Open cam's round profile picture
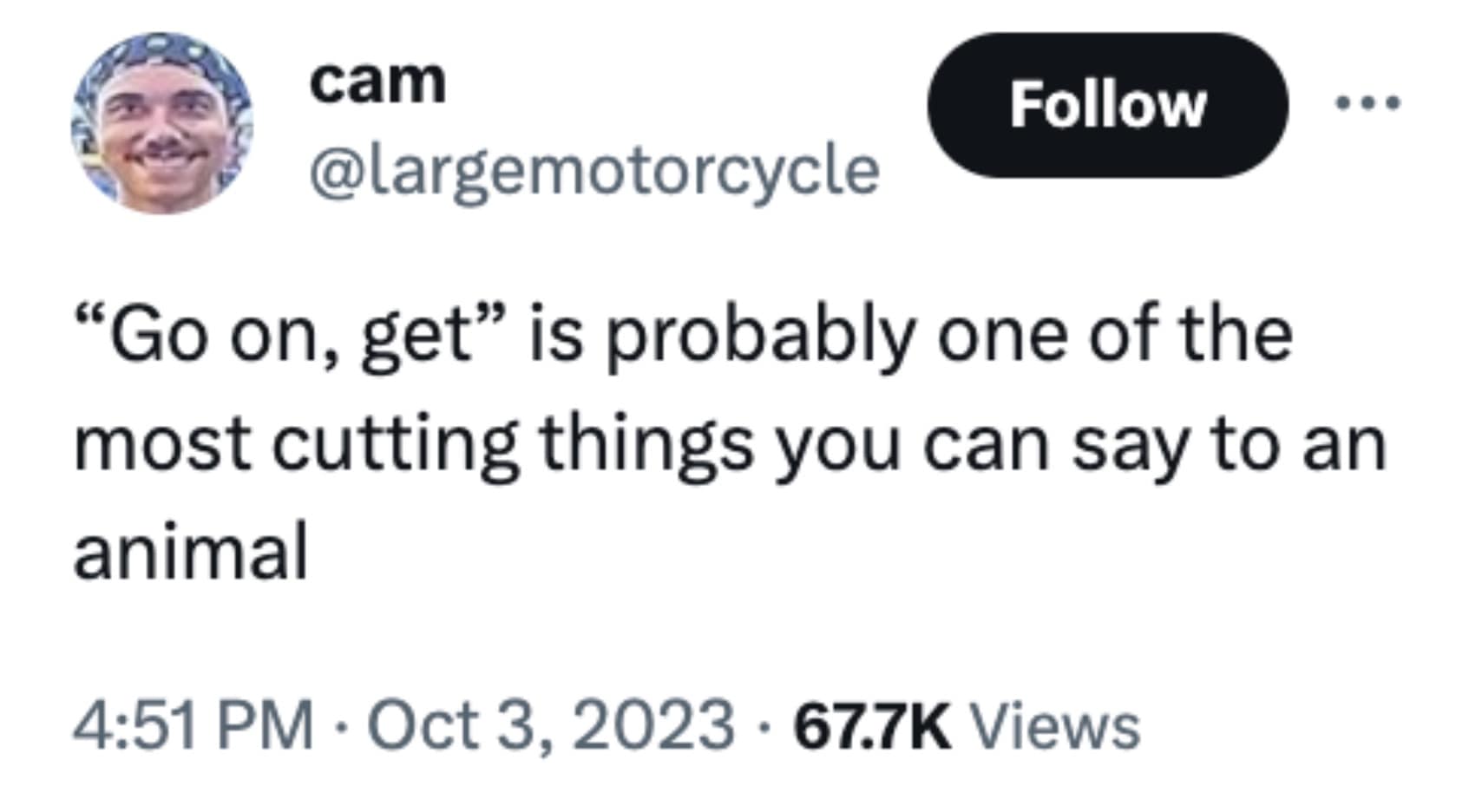Image resolution: width=1482 pixels, height=812 pixels. tap(162, 124)
